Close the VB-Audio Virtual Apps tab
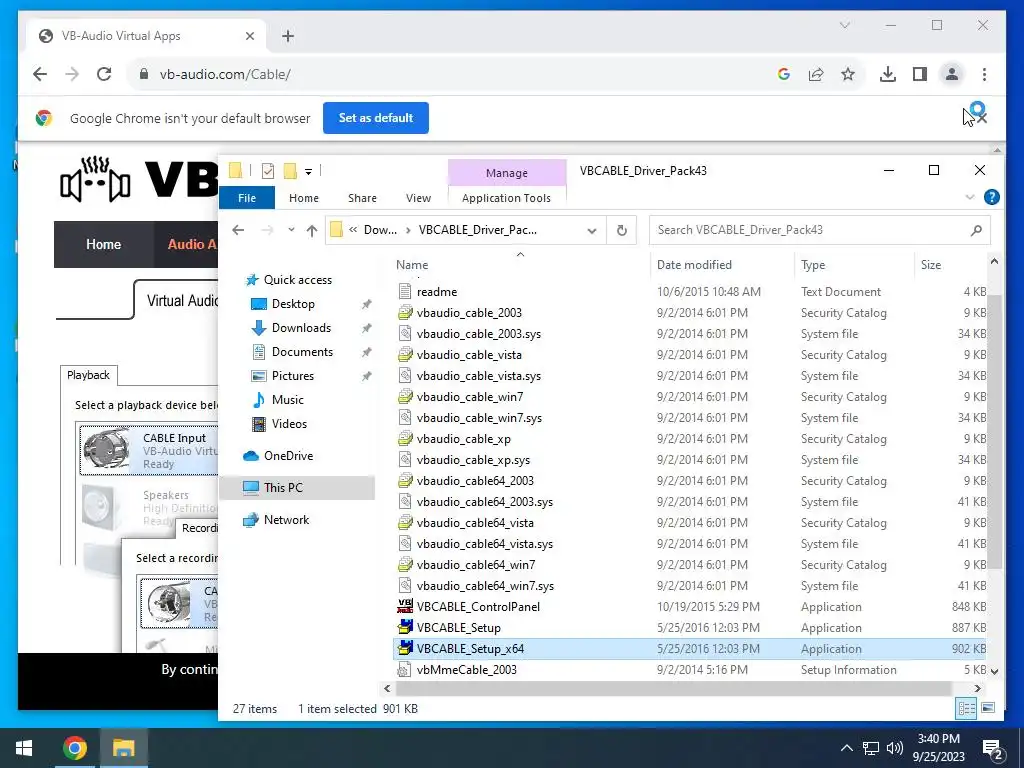The height and width of the screenshot is (768, 1024). tap(249, 36)
